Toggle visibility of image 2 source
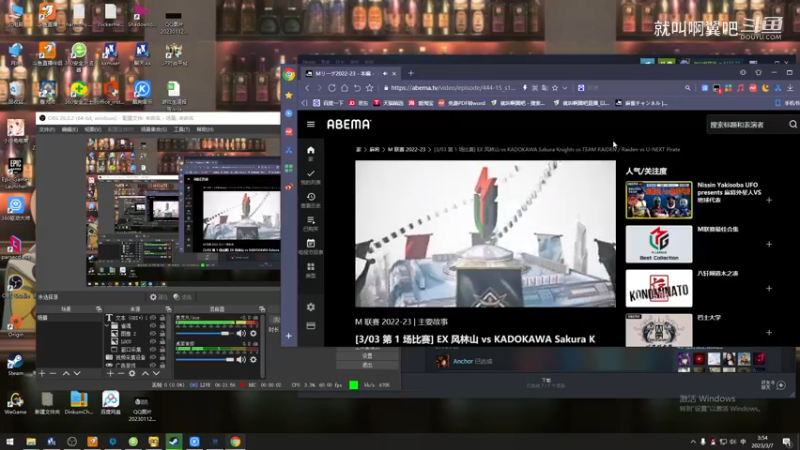Screen dimensions: 800x450 pos(153,334)
